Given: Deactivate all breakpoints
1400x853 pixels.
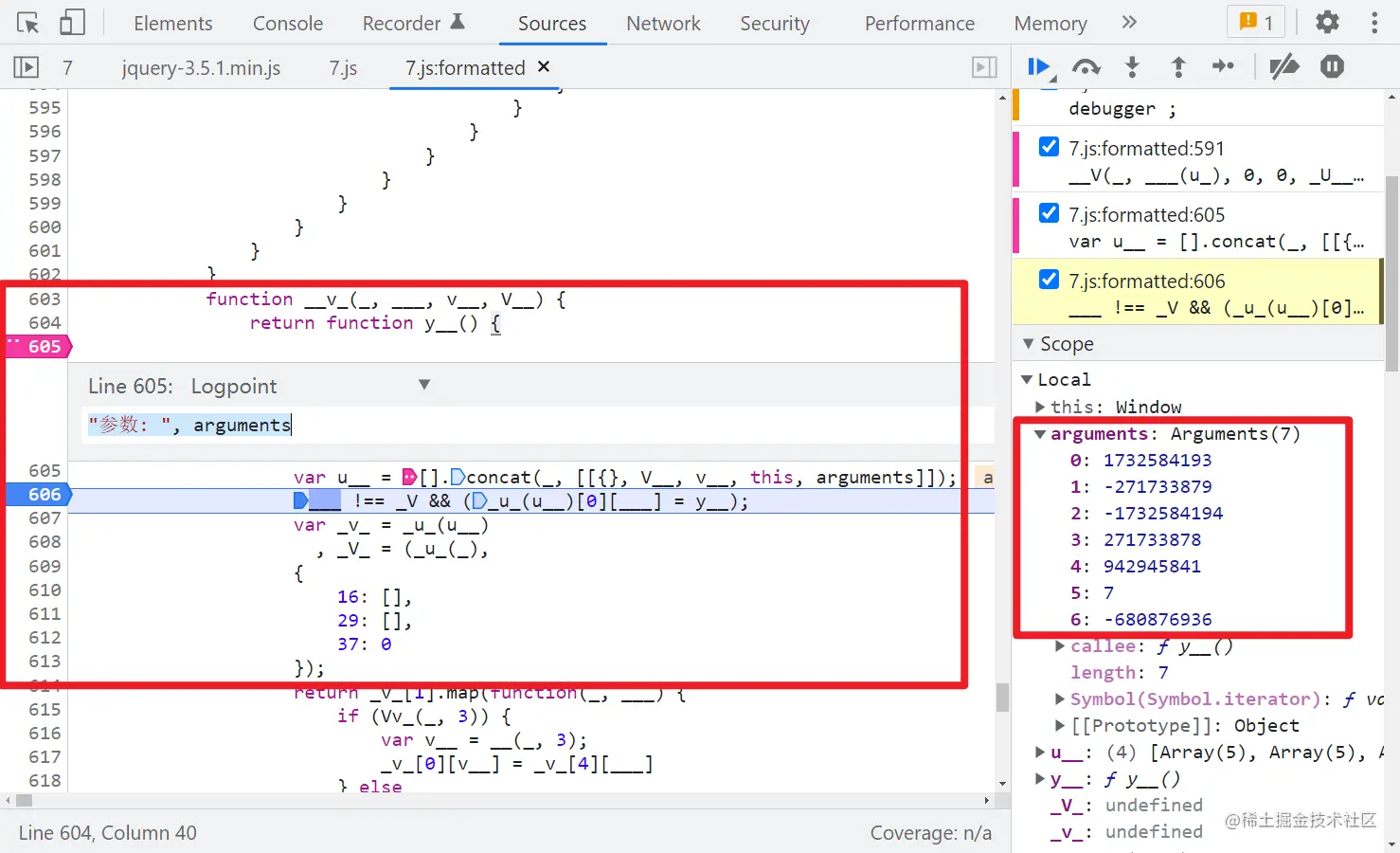Looking at the screenshot, I should coord(1284,66).
